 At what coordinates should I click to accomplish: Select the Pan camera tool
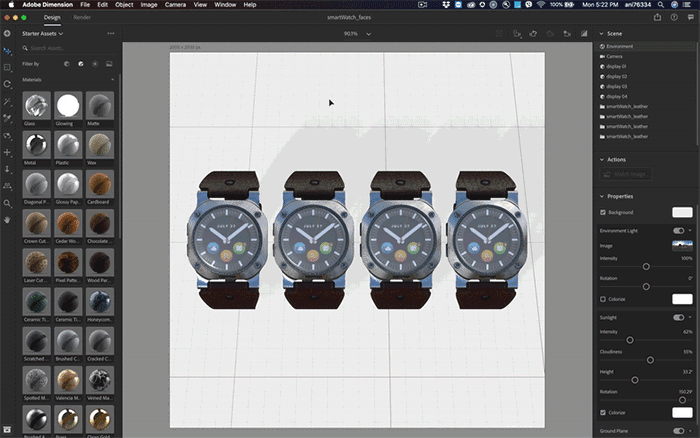[7, 152]
